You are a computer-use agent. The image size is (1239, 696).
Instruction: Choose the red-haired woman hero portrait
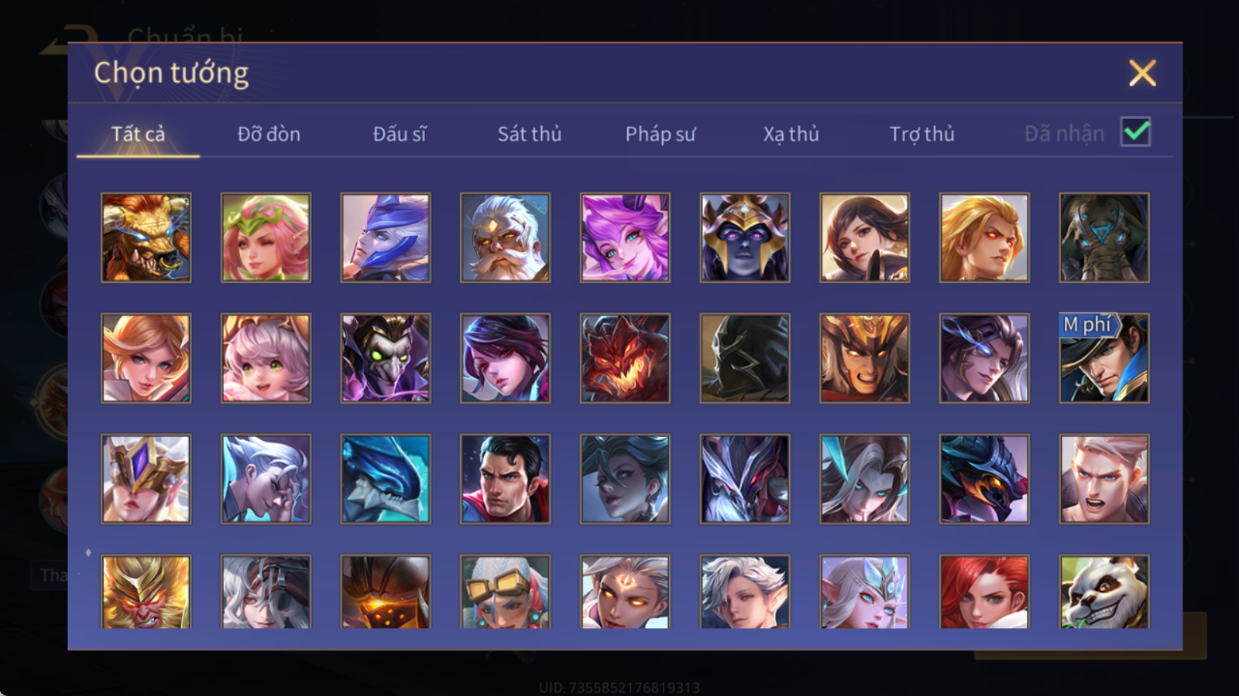click(984, 592)
